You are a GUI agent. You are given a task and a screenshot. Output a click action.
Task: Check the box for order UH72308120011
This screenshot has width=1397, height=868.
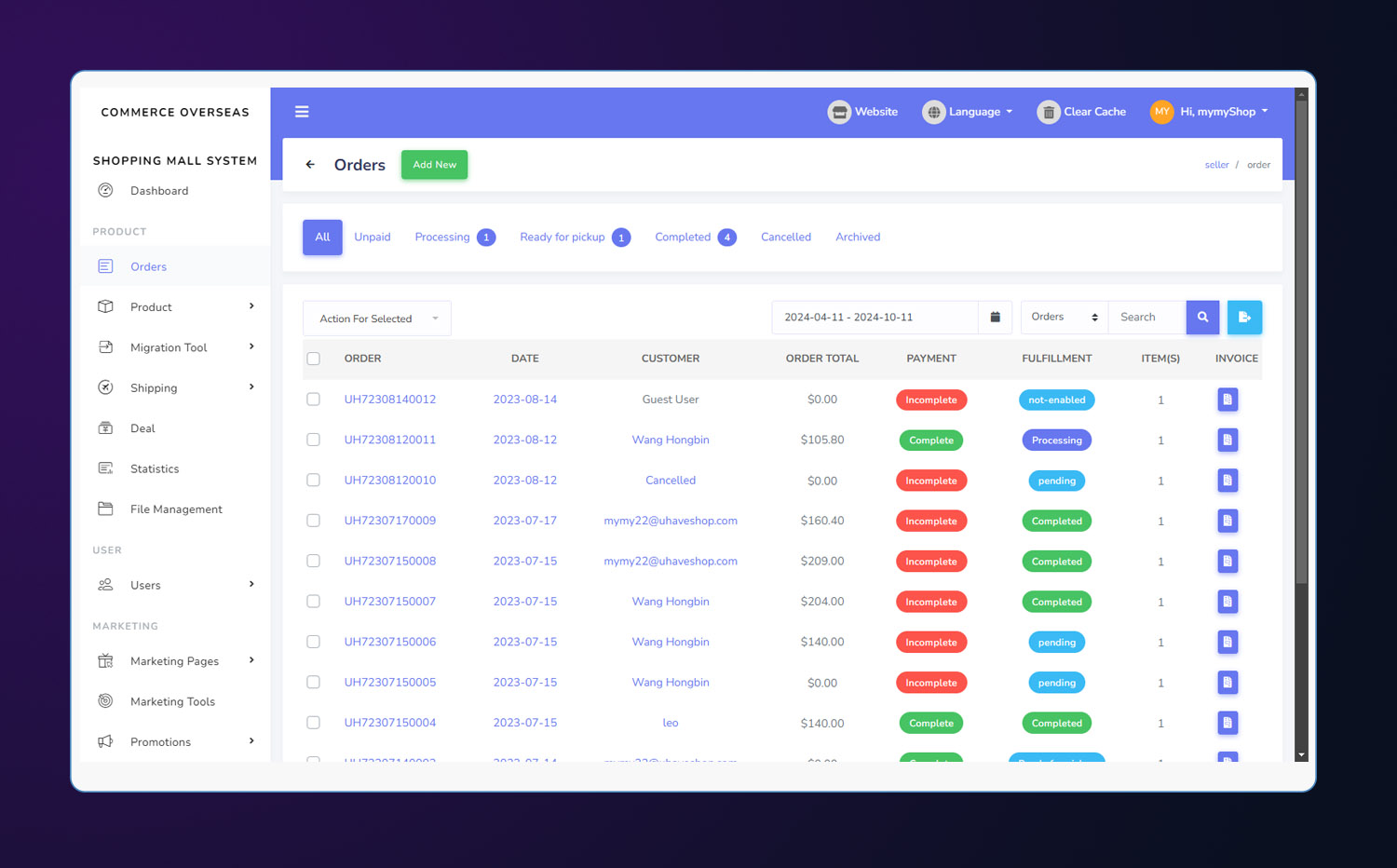tap(314, 440)
